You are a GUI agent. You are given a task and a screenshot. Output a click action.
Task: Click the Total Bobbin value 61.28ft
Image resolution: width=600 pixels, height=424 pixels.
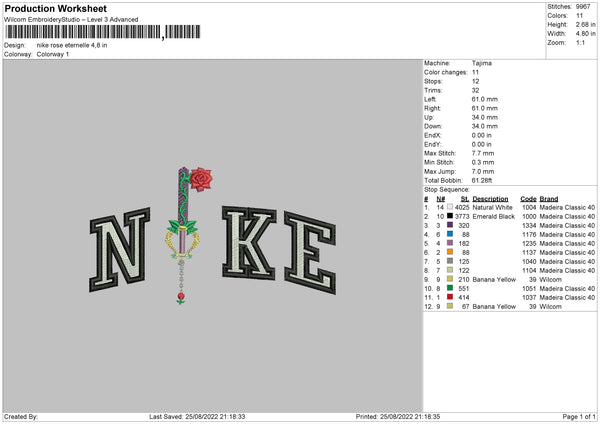pyautogui.click(x=482, y=180)
